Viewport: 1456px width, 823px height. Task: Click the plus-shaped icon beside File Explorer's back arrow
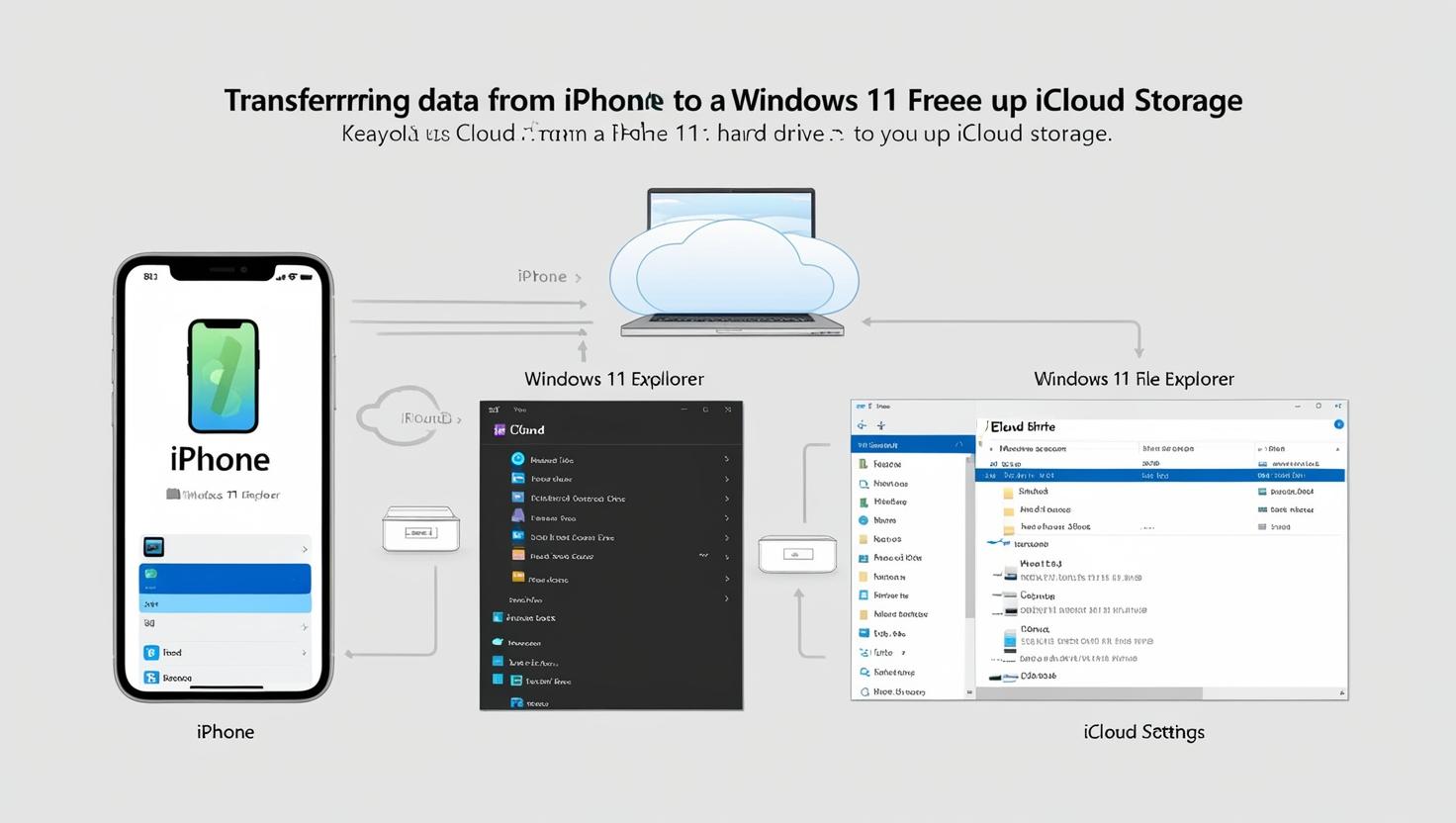[x=880, y=425]
